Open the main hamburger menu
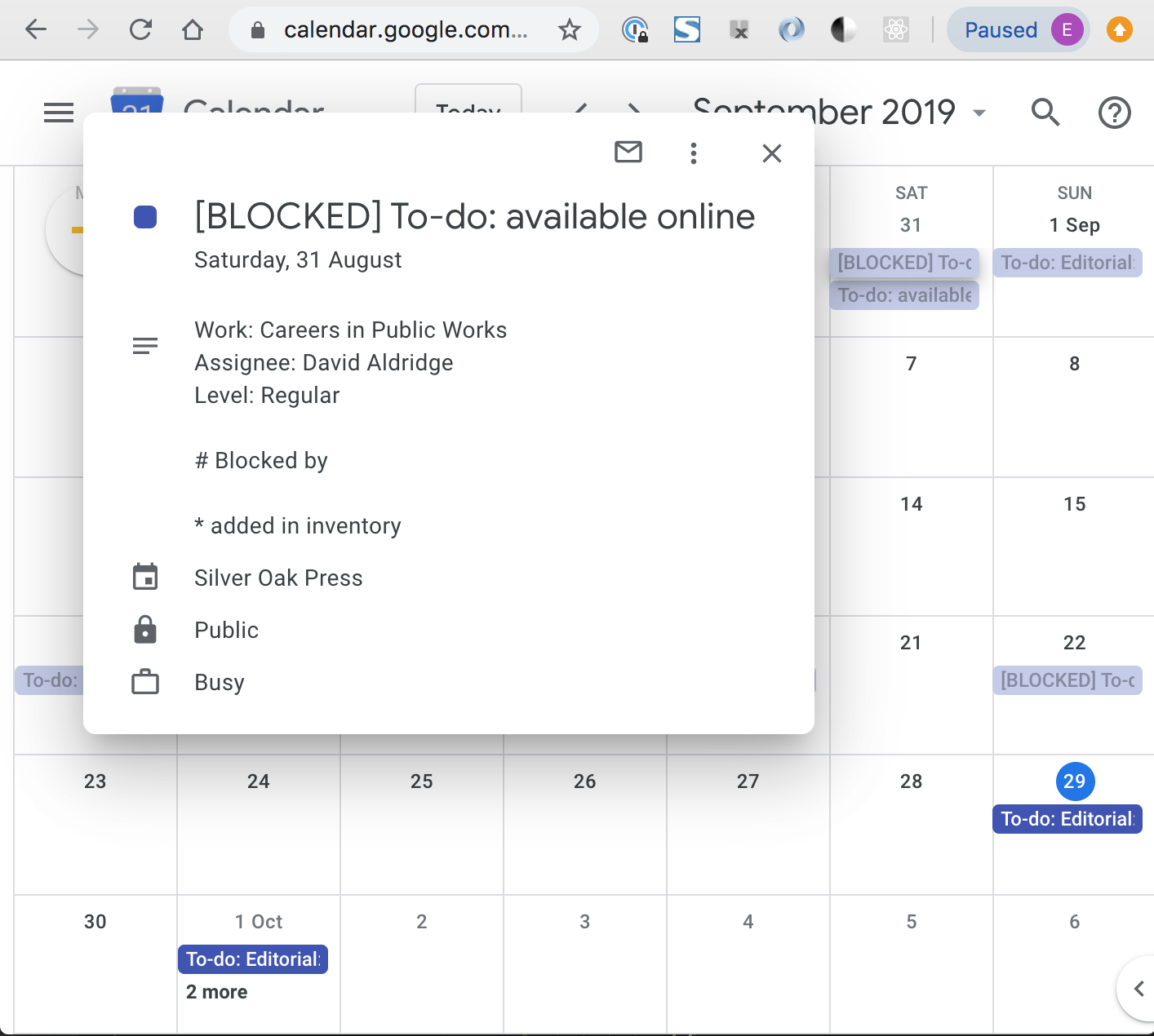The image size is (1154, 1036). (59, 113)
